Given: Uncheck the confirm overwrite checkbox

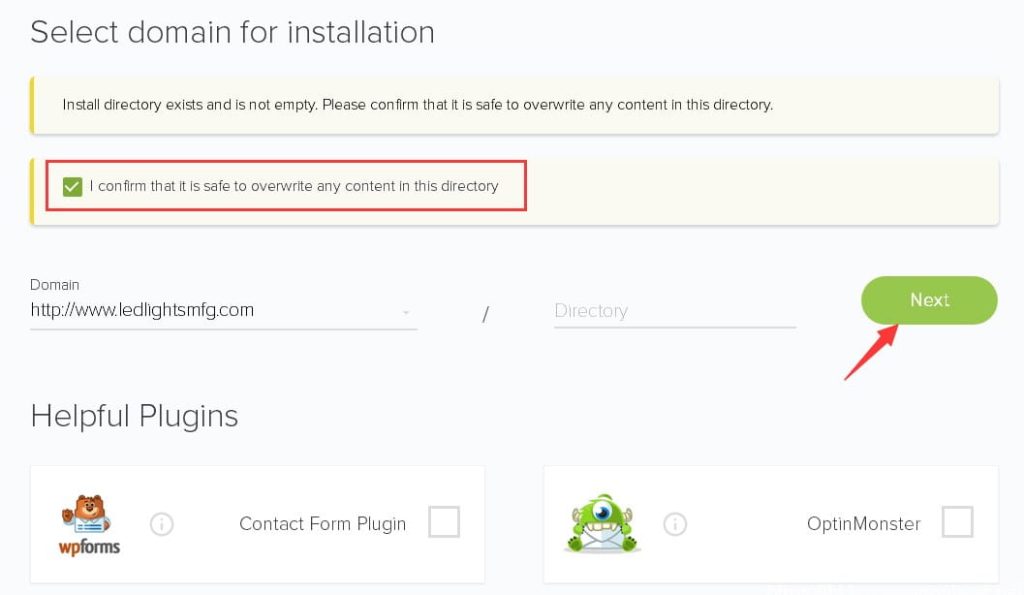Looking at the screenshot, I should click(x=72, y=186).
